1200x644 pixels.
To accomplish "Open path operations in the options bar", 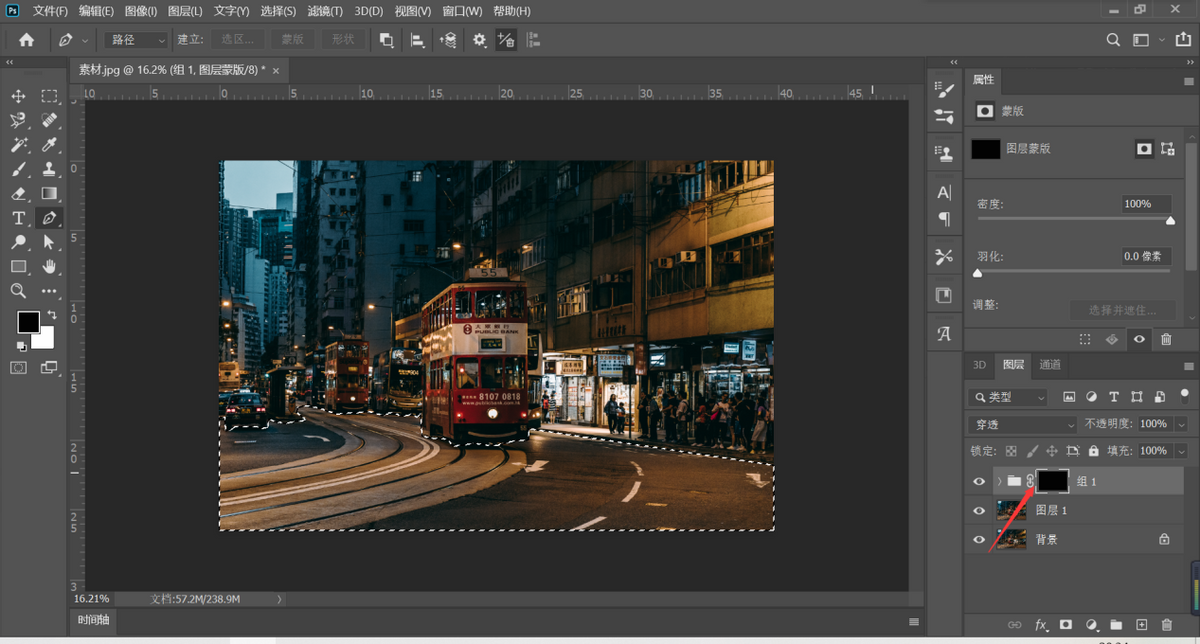I will coord(386,40).
